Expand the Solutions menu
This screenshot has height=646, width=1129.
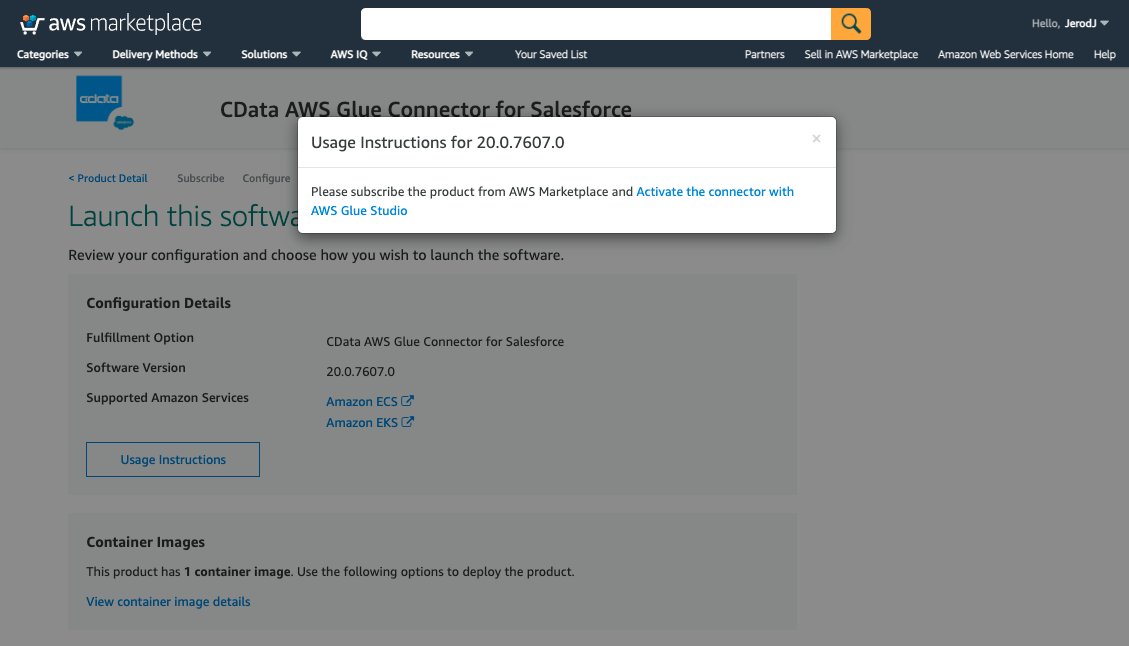click(x=270, y=54)
